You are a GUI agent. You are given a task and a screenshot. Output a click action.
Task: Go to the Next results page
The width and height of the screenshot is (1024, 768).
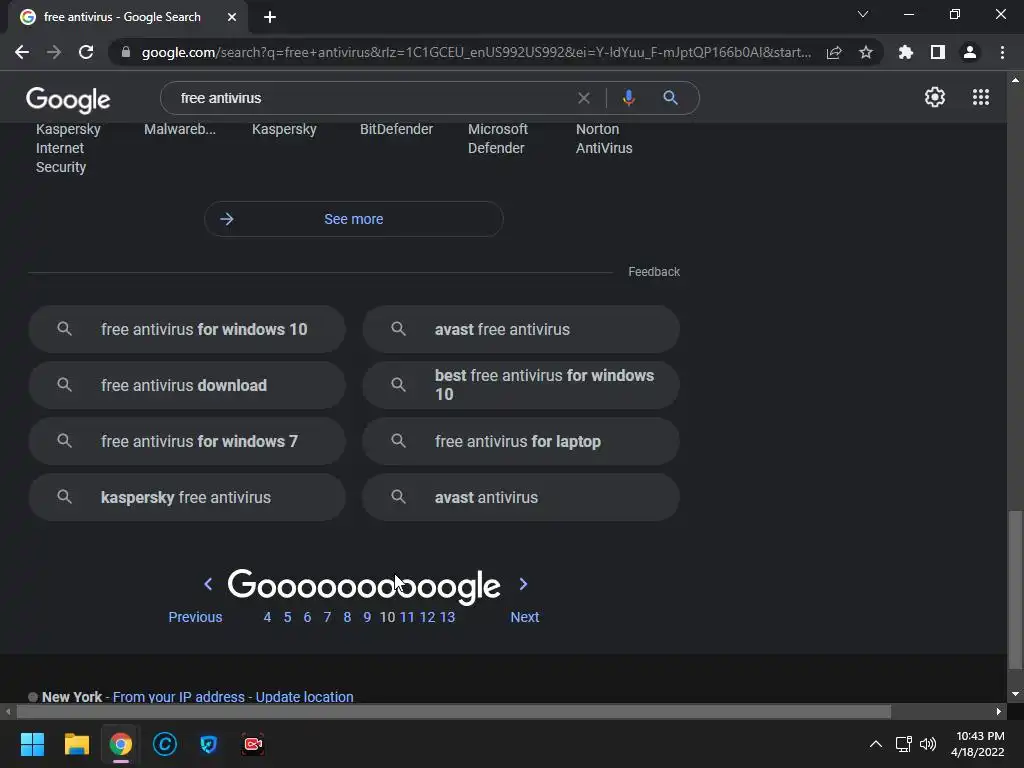[524, 617]
